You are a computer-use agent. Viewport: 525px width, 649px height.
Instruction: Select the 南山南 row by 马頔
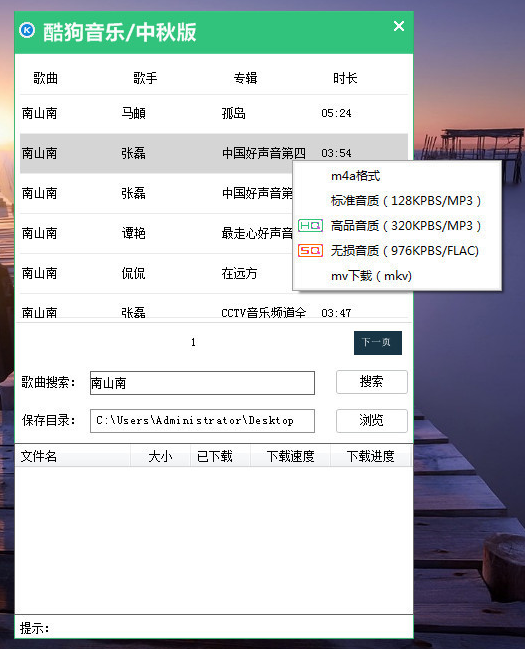(214, 113)
